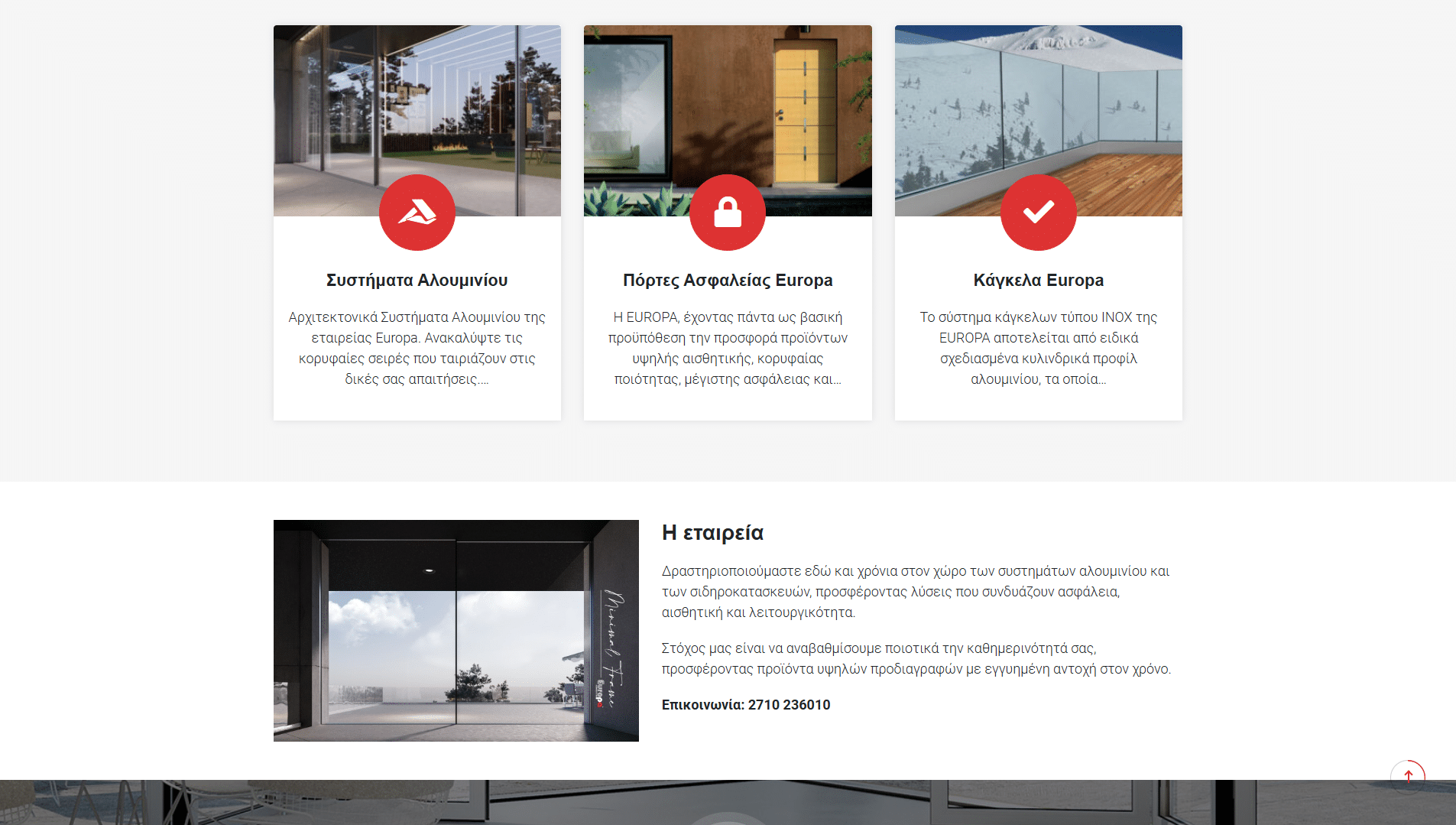Click the red aluminium logo circle icon
This screenshot has width=1456, height=825.
point(417,213)
